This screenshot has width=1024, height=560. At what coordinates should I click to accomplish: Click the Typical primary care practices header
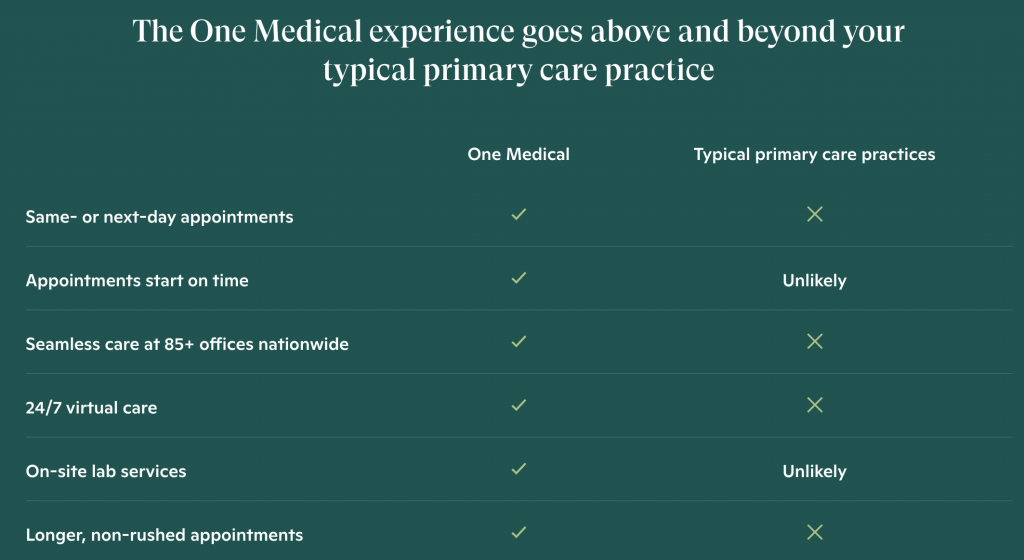point(814,155)
